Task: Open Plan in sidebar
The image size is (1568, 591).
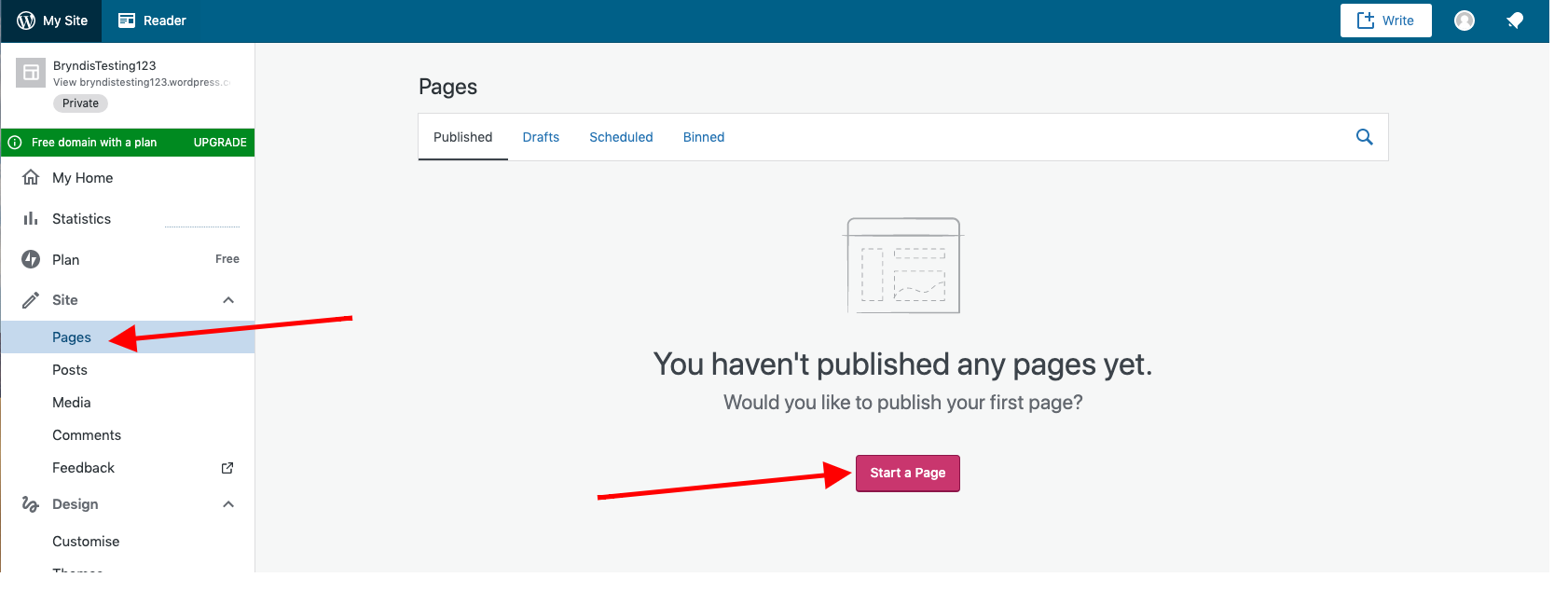Action: pos(128,259)
